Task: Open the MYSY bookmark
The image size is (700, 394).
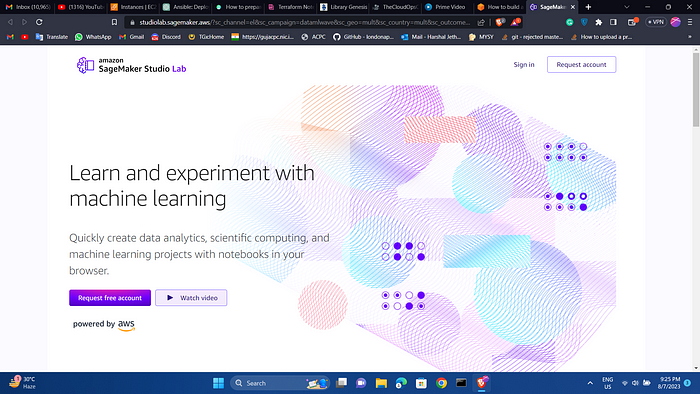Action: point(481,37)
